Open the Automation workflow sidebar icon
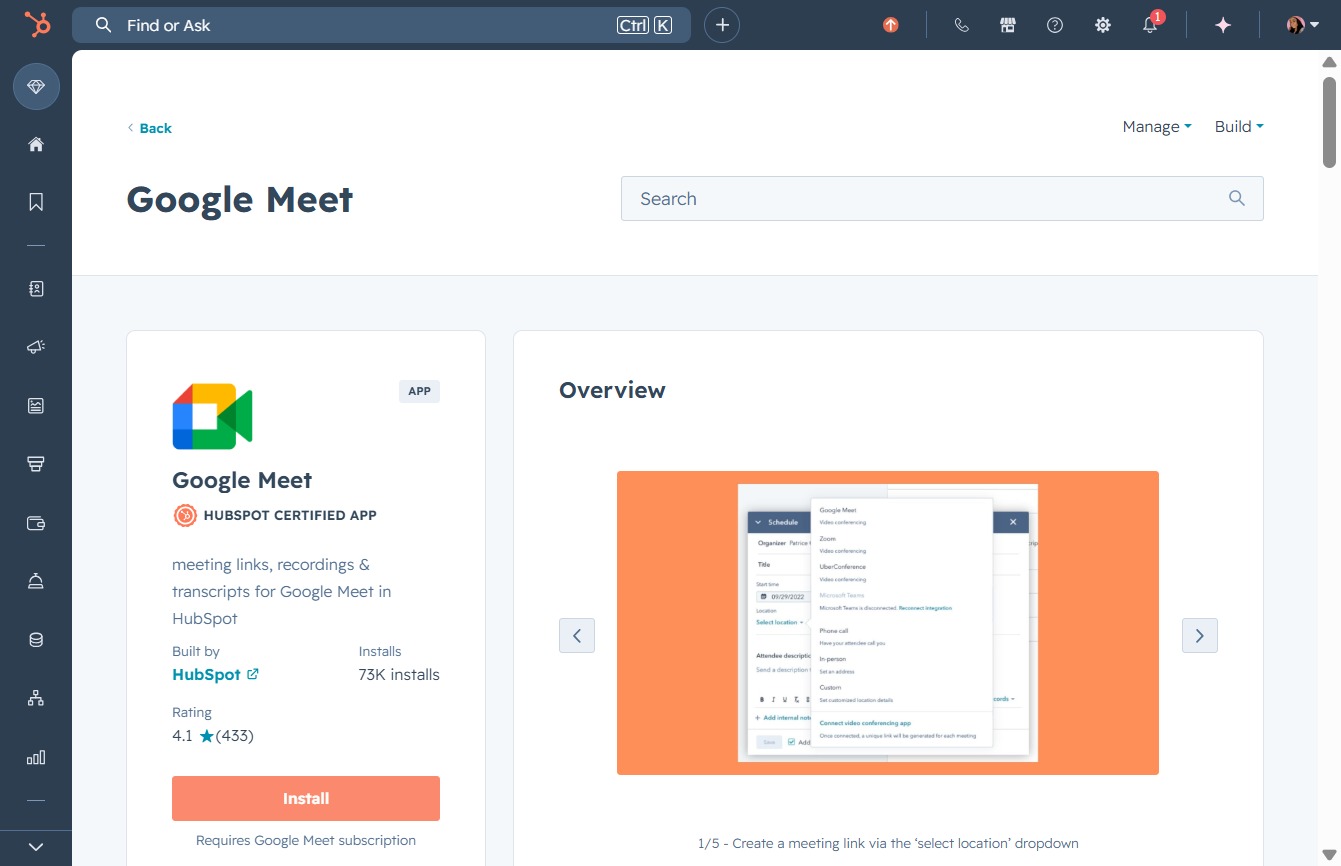The width and height of the screenshot is (1341, 866). (36, 698)
